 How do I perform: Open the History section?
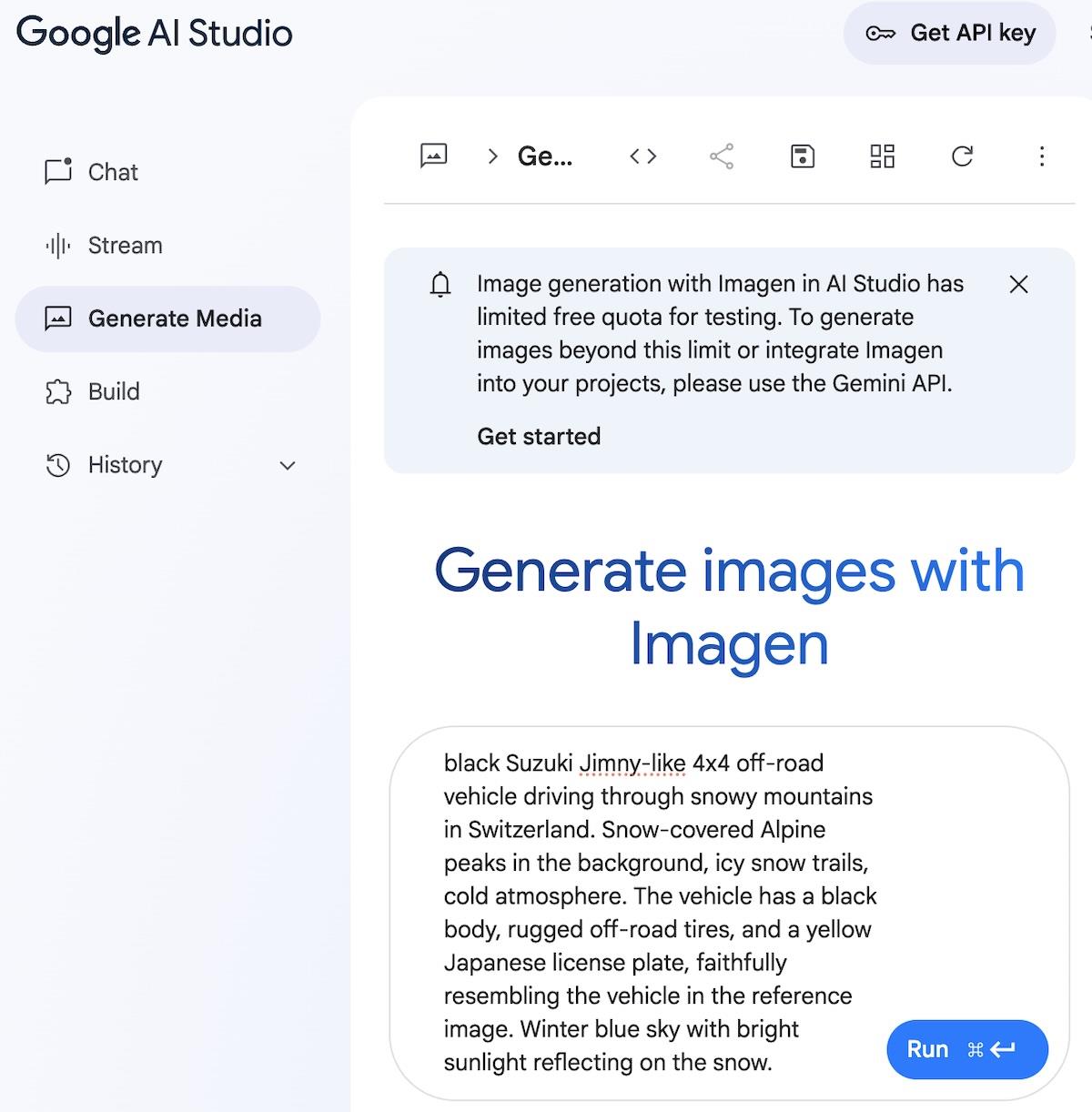pyautogui.click(x=167, y=465)
